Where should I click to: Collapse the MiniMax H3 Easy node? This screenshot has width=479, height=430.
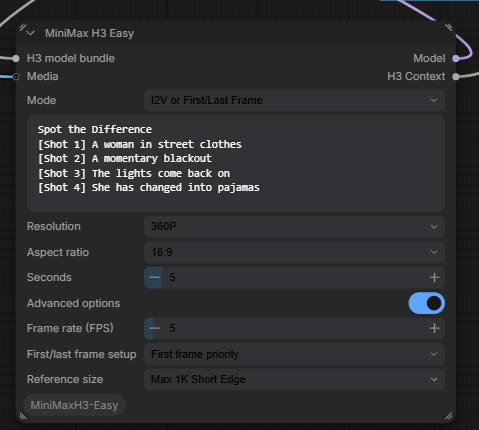click(31, 33)
